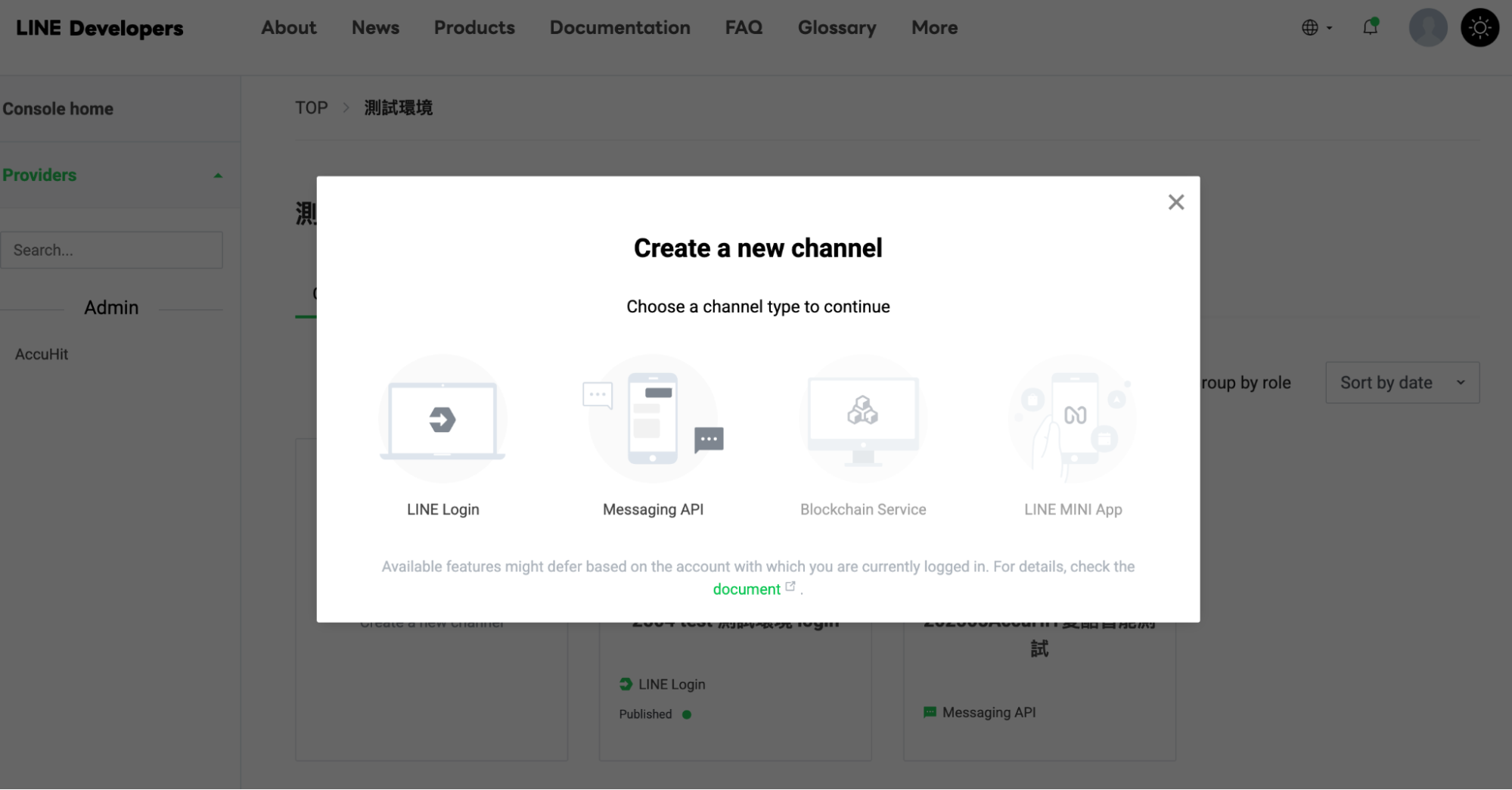Select the LINE Login channel icon

pyautogui.click(x=442, y=418)
